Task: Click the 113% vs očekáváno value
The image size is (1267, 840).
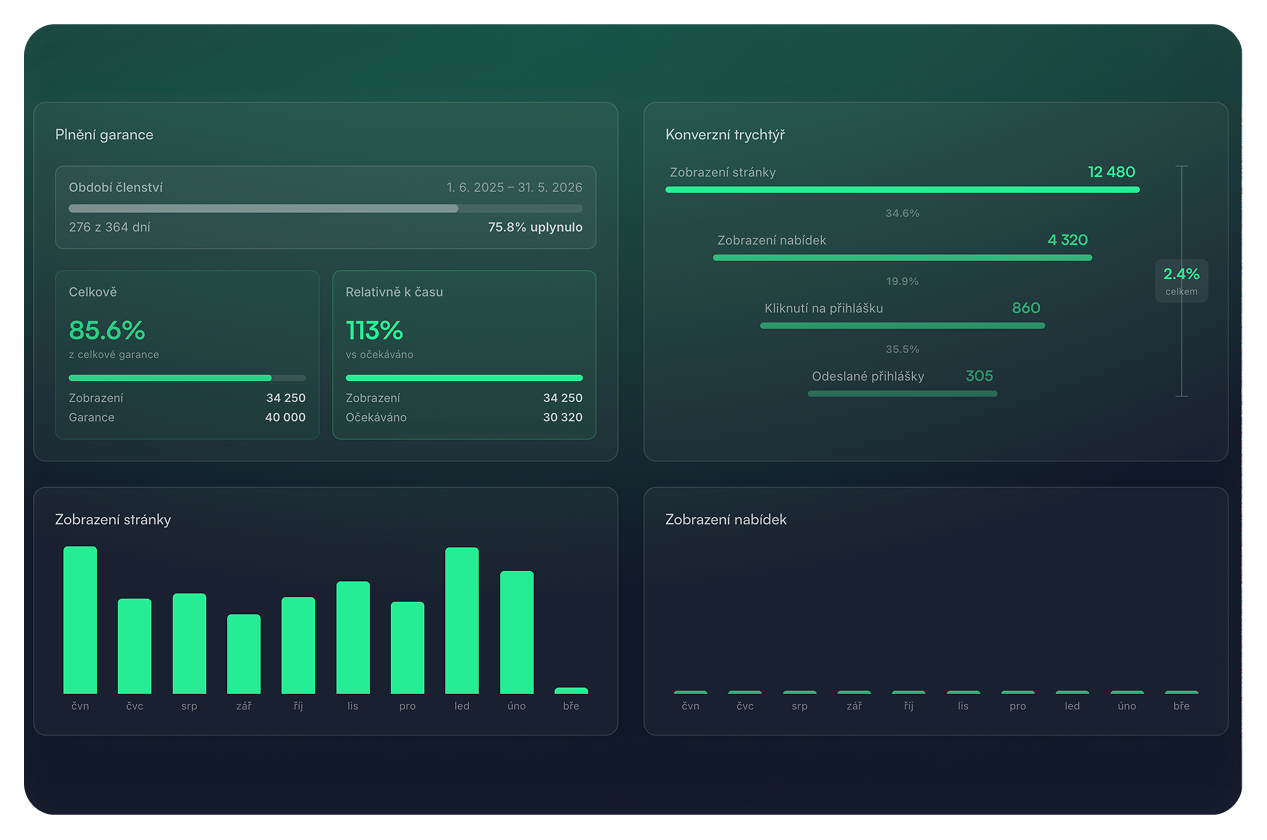Action: tap(374, 330)
